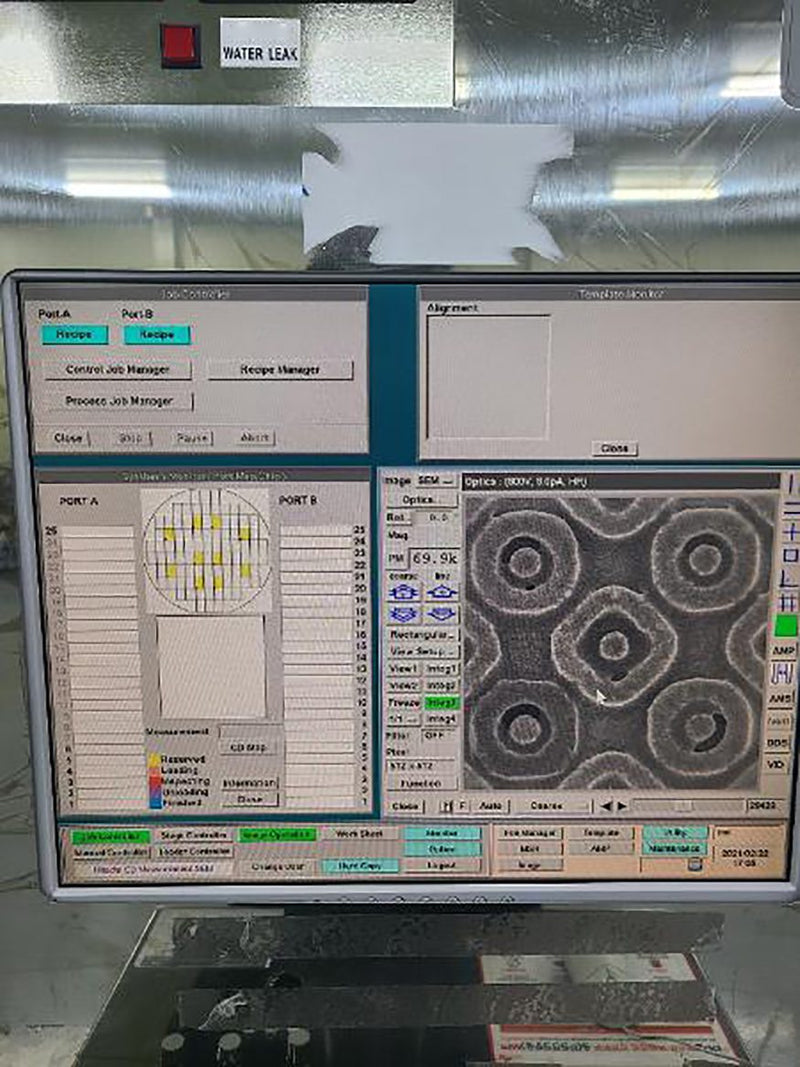Click the Port A Recipe button
This screenshot has width=800, height=1067.
click(x=74, y=335)
